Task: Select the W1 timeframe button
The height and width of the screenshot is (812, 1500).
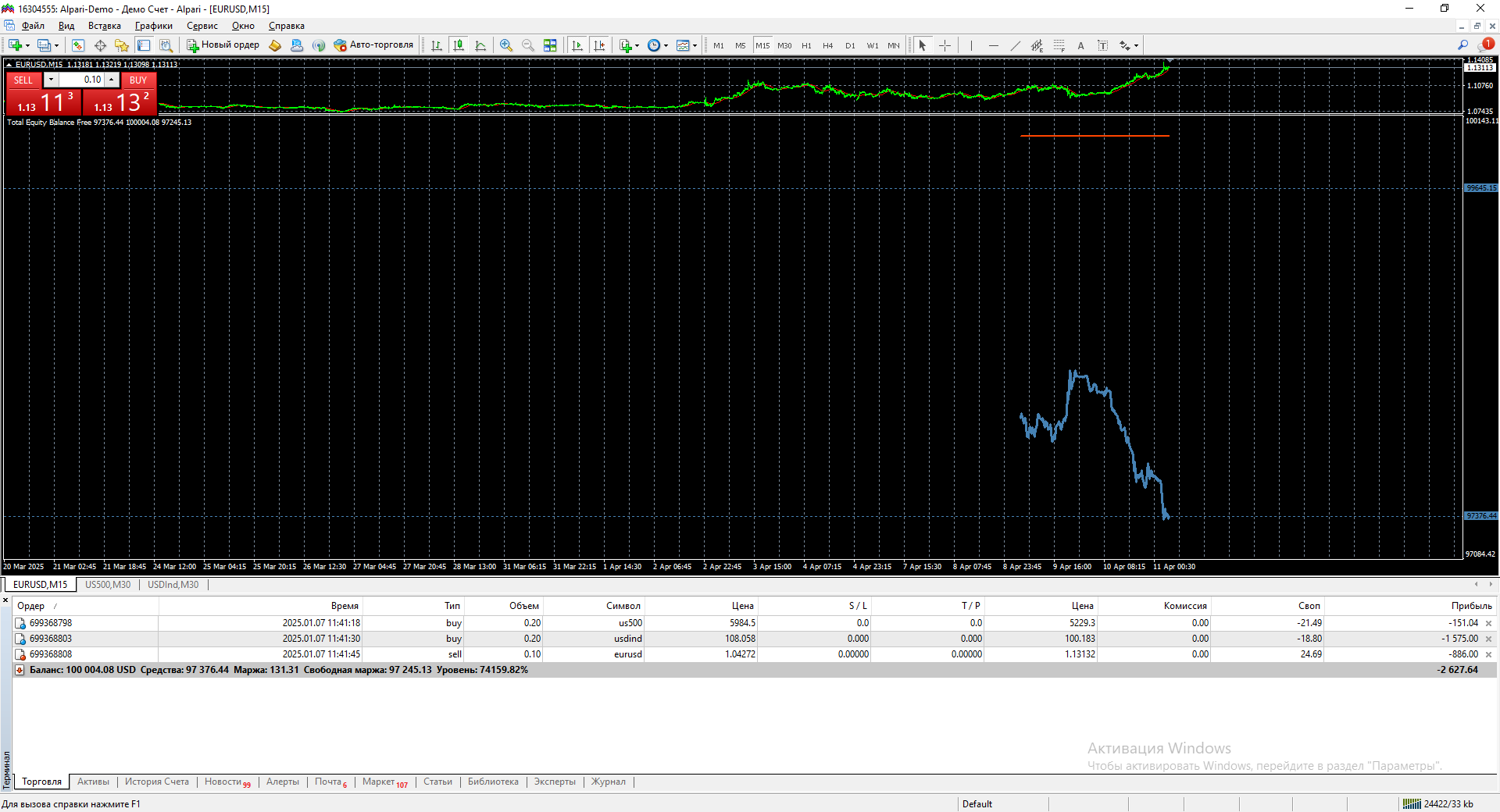Action: [x=873, y=45]
